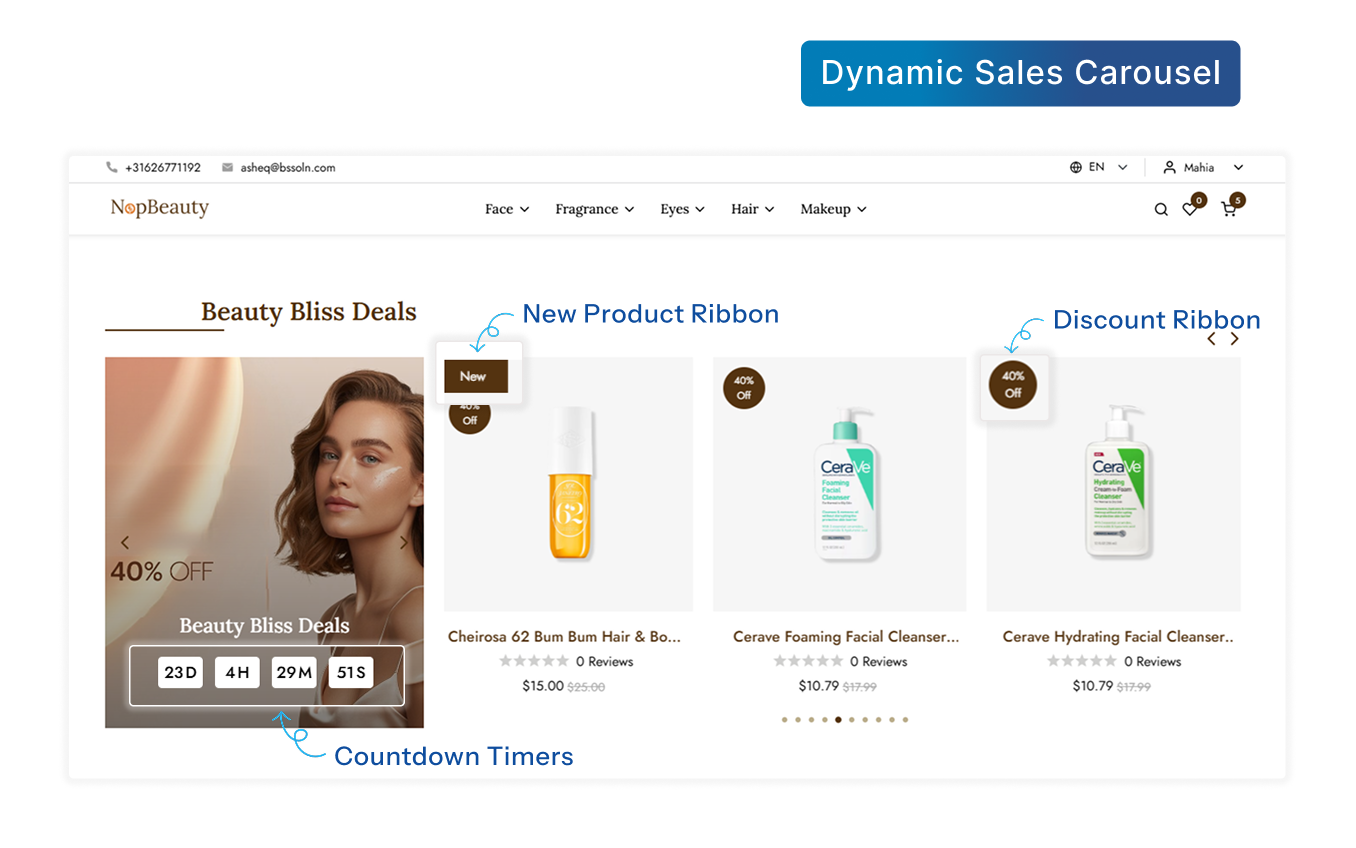This screenshot has width=1356, height=848.
Task: Click the email asheq@bssoln.com
Action: pyautogui.click(x=288, y=168)
